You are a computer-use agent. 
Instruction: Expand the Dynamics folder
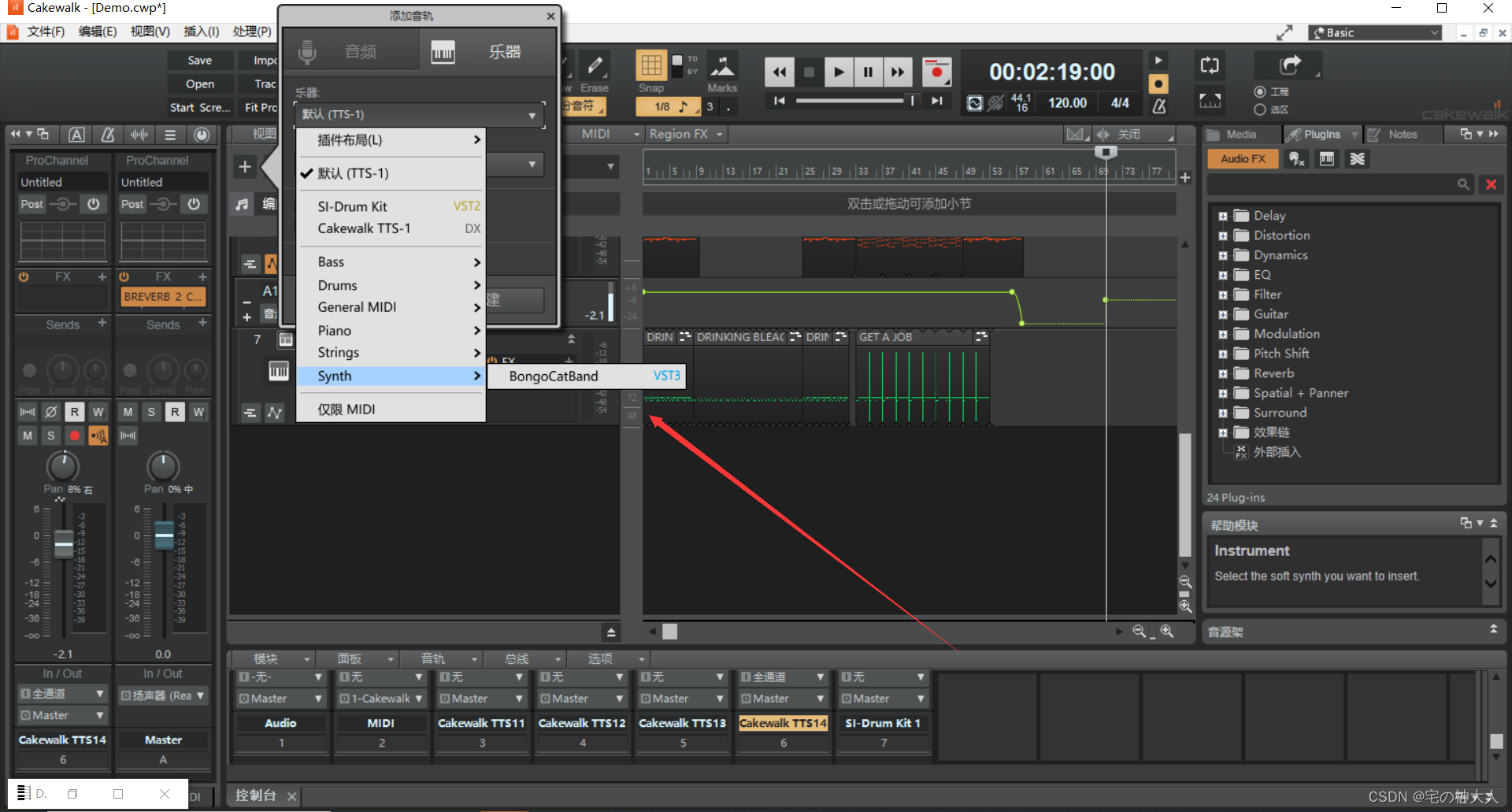(x=1223, y=255)
